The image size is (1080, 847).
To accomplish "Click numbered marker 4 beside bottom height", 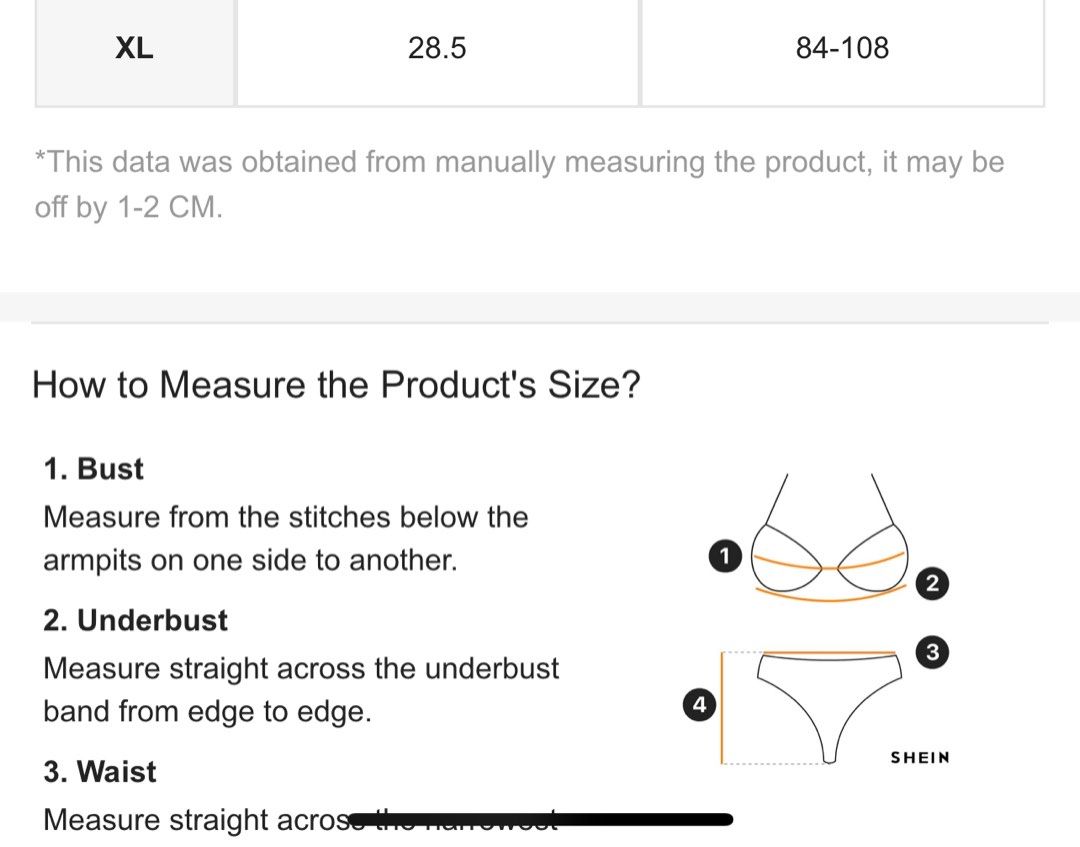I will point(699,705).
